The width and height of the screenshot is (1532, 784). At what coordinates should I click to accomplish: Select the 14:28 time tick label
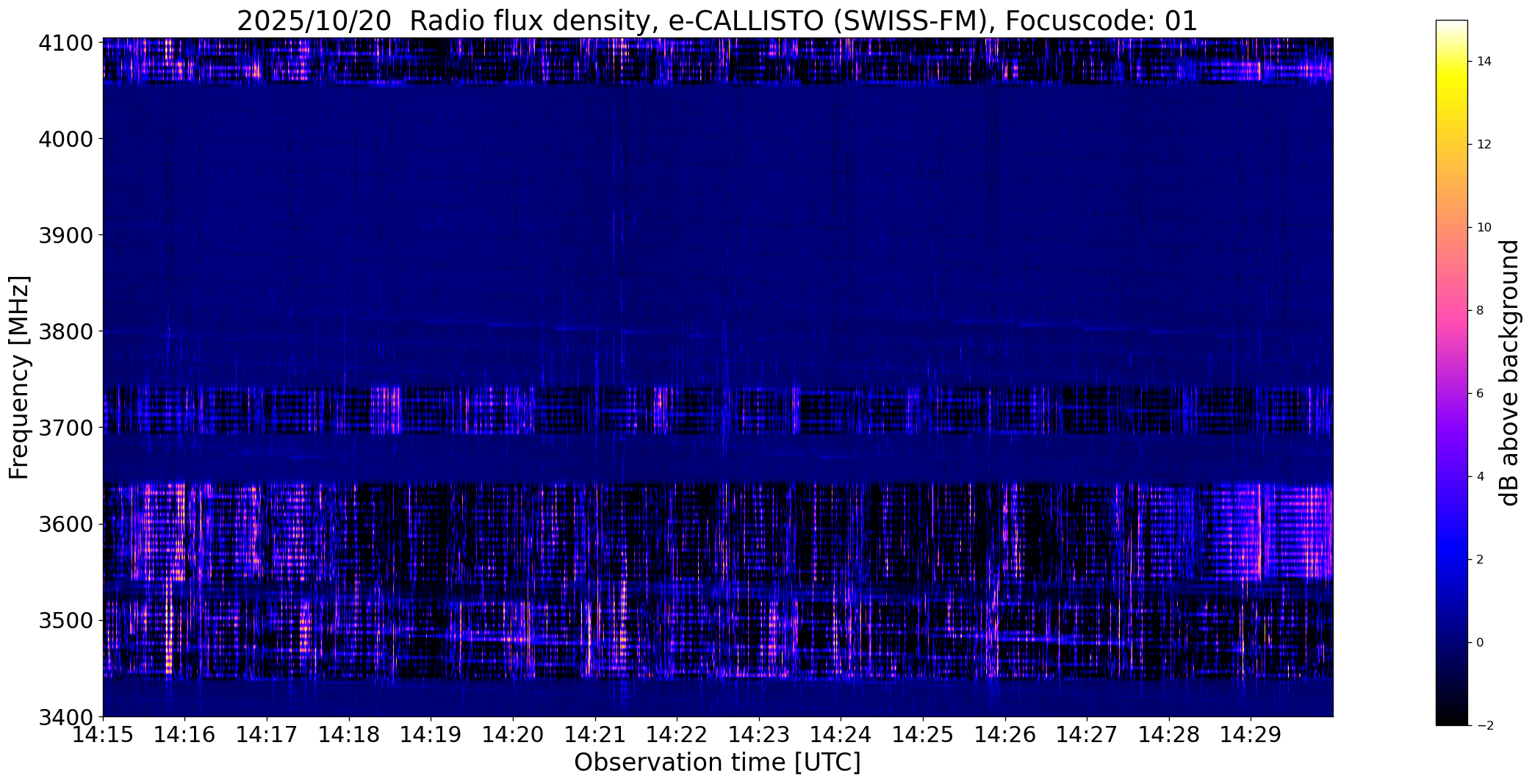tap(1169, 734)
